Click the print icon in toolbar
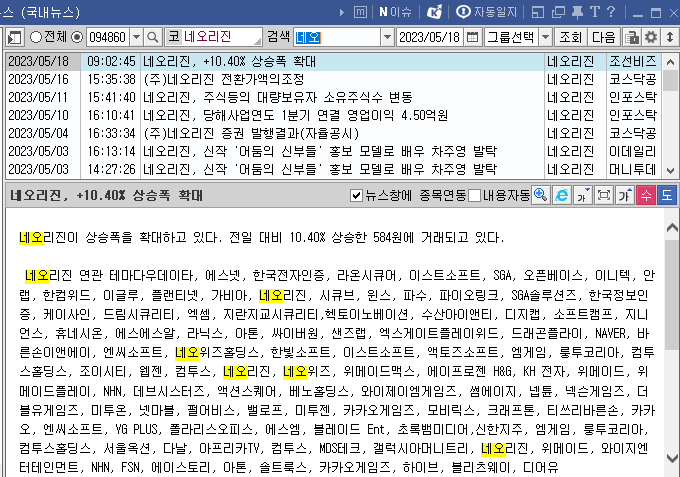The width and height of the screenshot is (680, 477). pos(632,37)
